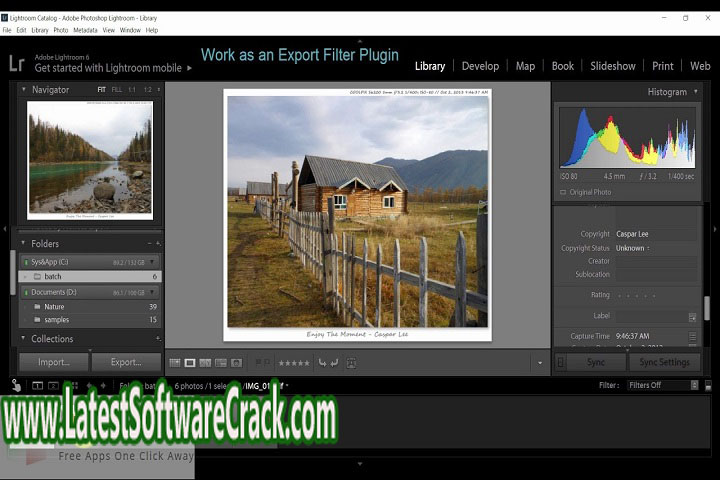Remove folder minus icon in Folders
Image resolution: width=720 pixels, height=480 pixels.
[x=150, y=243]
